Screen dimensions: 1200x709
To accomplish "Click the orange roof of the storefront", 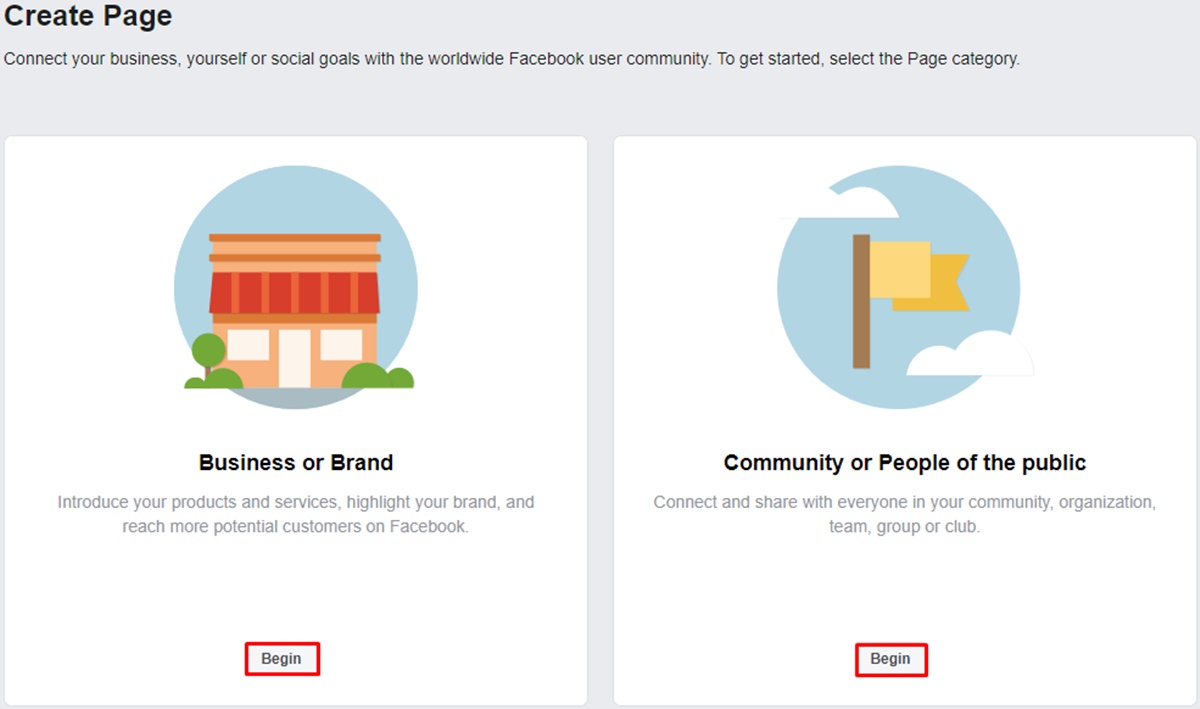I will click(295, 248).
